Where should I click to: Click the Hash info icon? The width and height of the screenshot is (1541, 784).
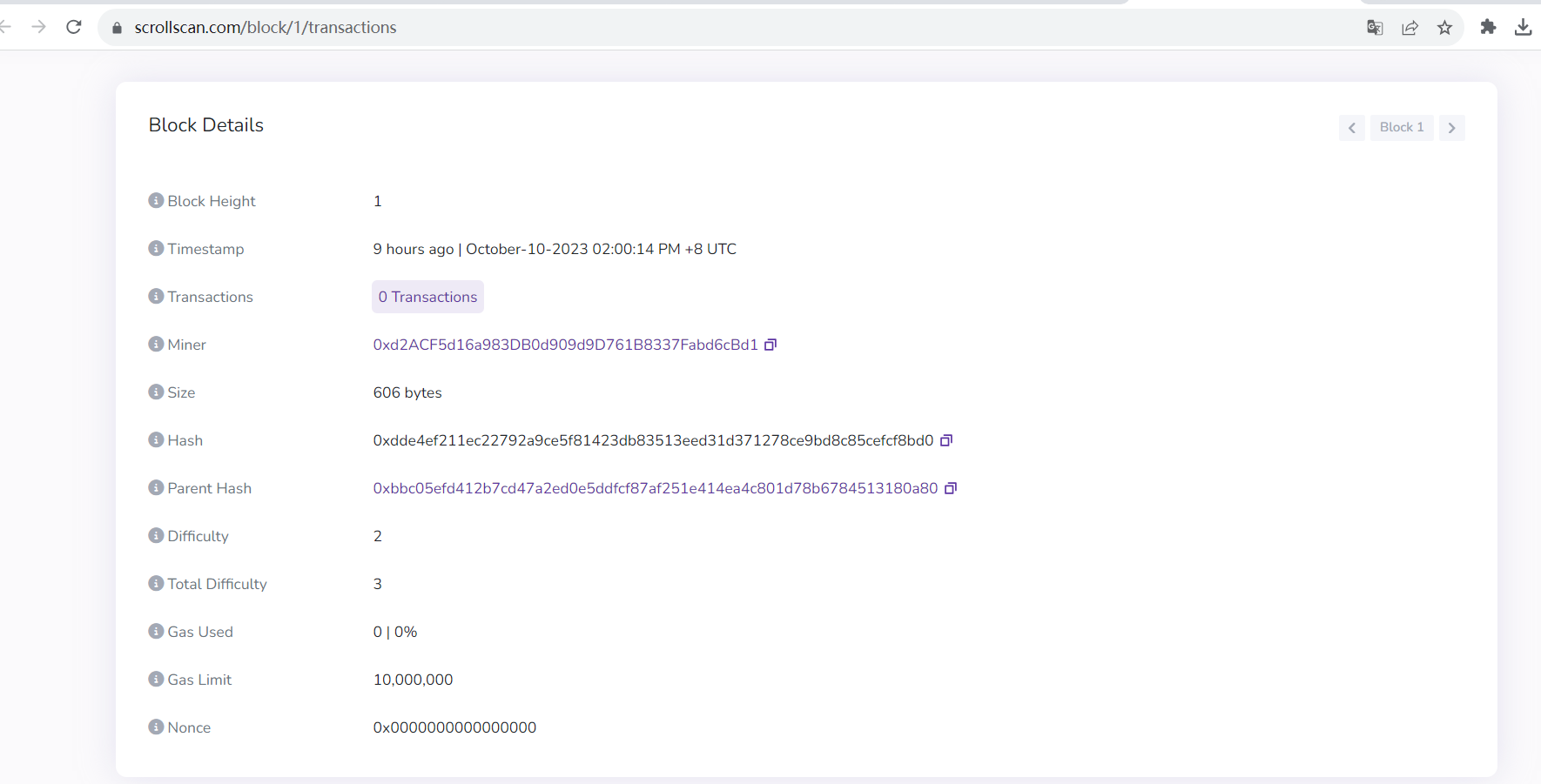(156, 440)
